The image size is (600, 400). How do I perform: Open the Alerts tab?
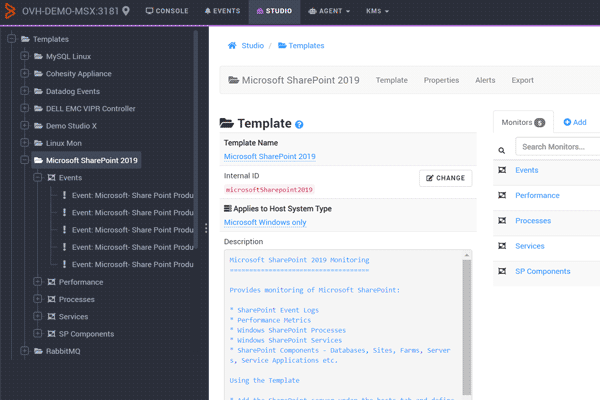click(x=485, y=80)
